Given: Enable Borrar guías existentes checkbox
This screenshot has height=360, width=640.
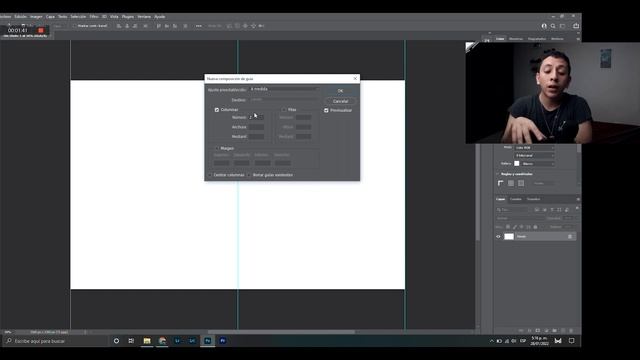Looking at the screenshot, I should [x=249, y=175].
